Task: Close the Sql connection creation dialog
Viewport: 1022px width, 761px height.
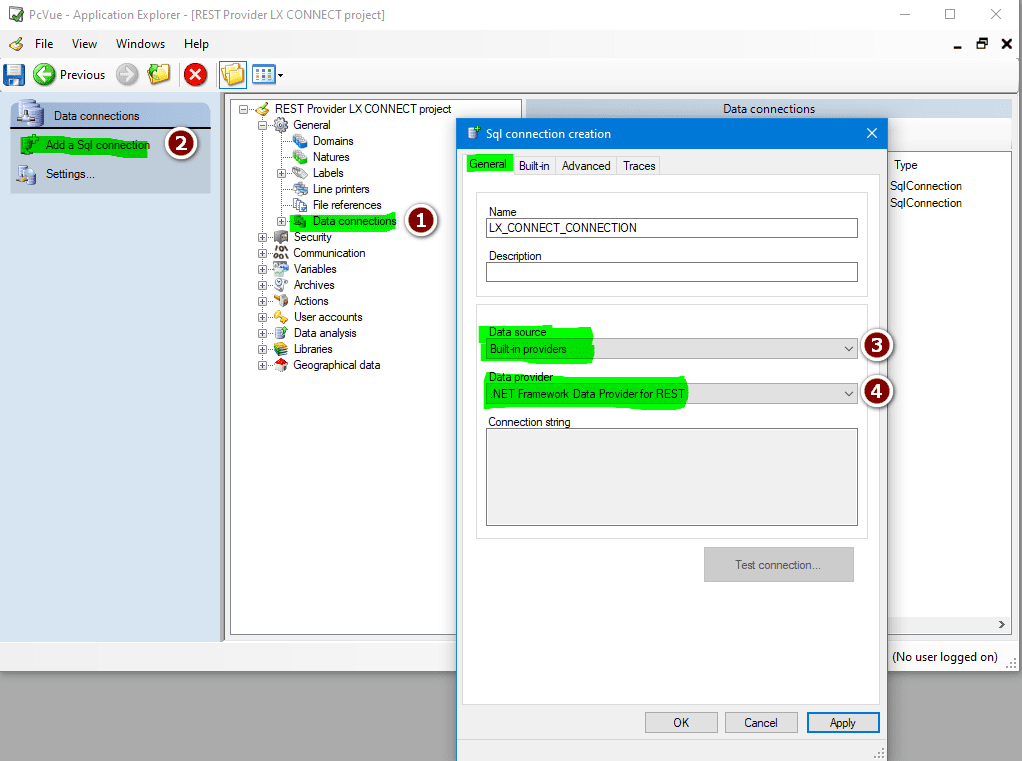Action: point(871,134)
